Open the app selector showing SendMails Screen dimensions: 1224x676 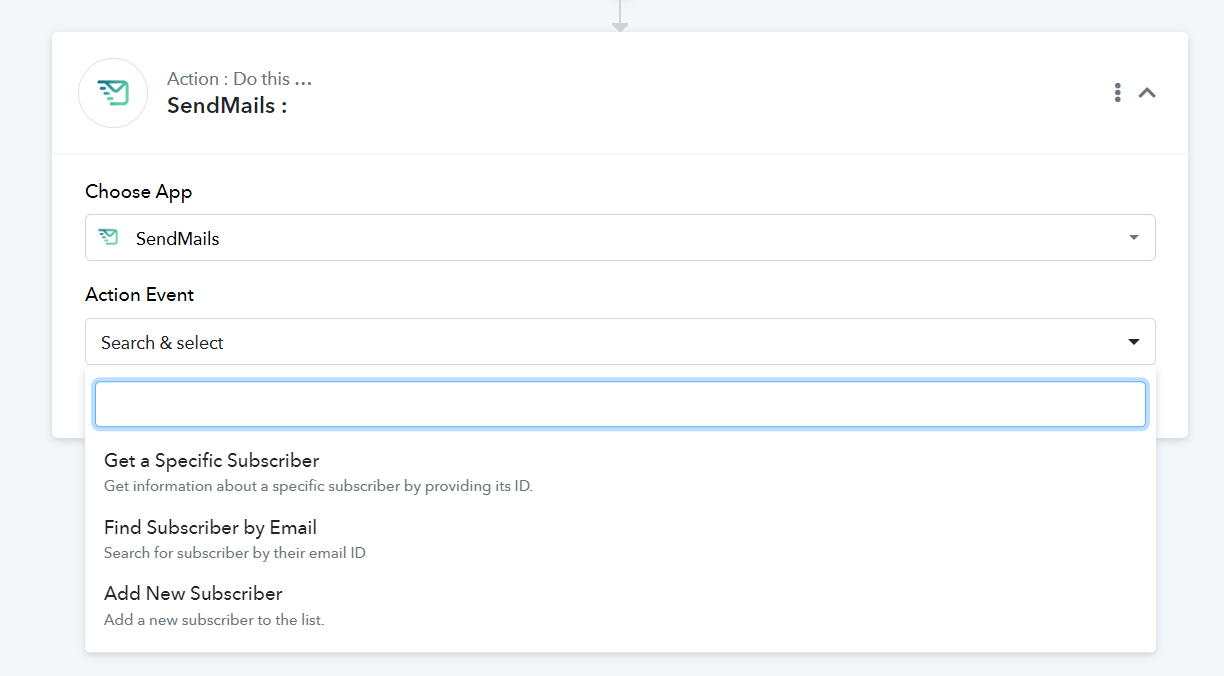tap(620, 238)
